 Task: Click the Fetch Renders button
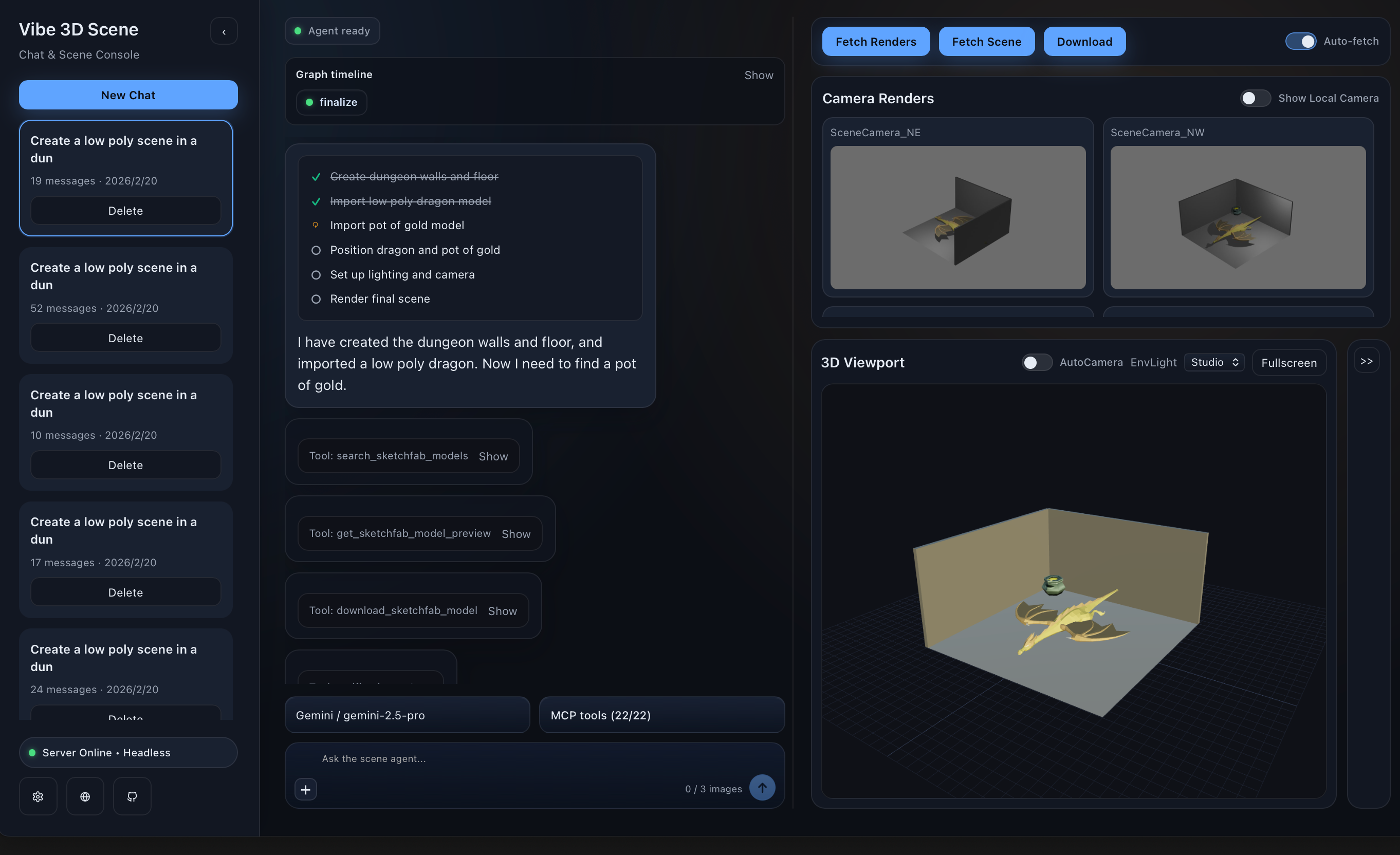point(876,42)
